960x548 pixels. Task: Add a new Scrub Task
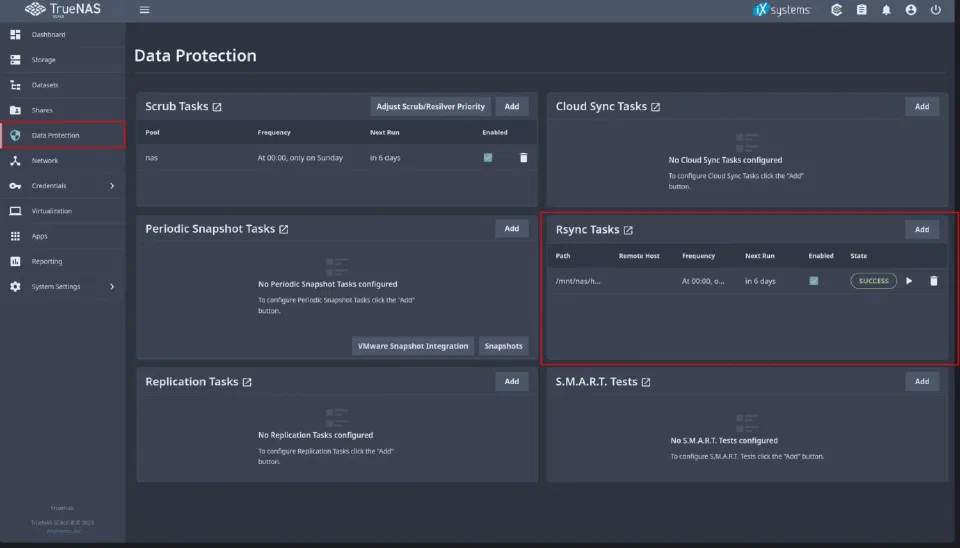pyautogui.click(x=512, y=107)
